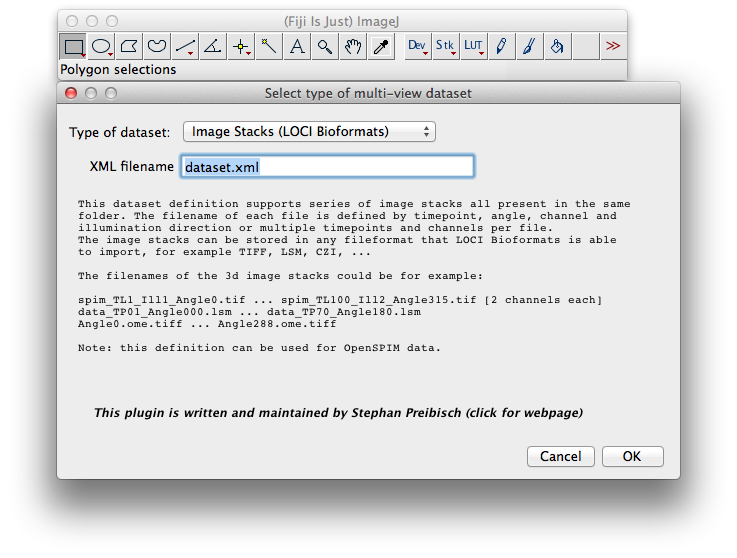Cancel the multi-view dataset dialog
Image resolution: width=737 pixels, height=558 pixels.
point(561,456)
